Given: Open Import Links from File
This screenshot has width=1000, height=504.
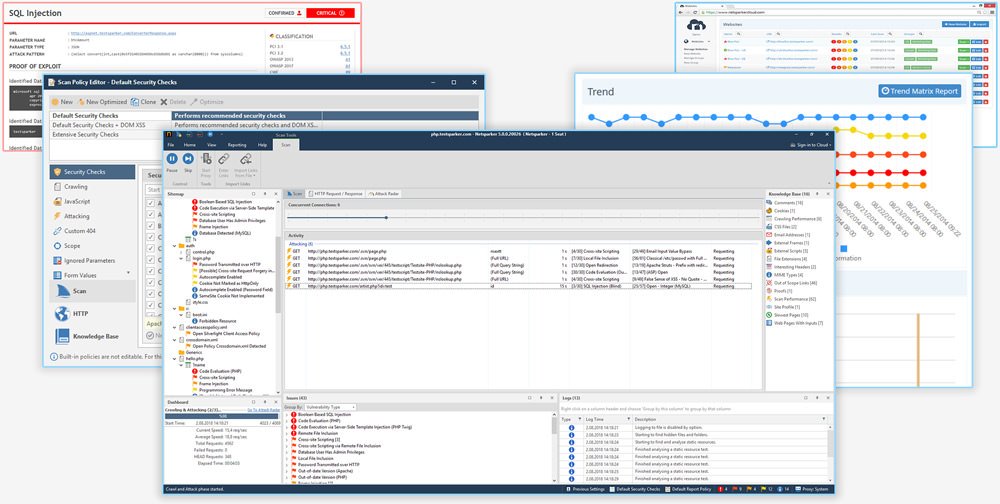Looking at the screenshot, I should click(x=246, y=163).
